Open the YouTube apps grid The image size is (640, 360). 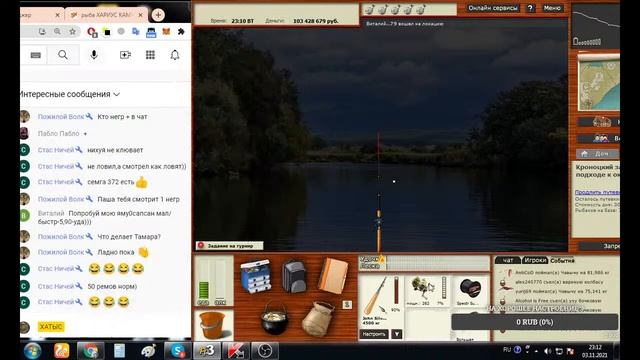[150, 55]
